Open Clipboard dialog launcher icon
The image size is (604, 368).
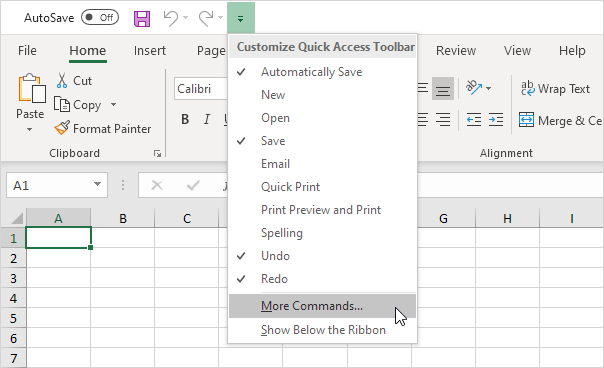(157, 154)
